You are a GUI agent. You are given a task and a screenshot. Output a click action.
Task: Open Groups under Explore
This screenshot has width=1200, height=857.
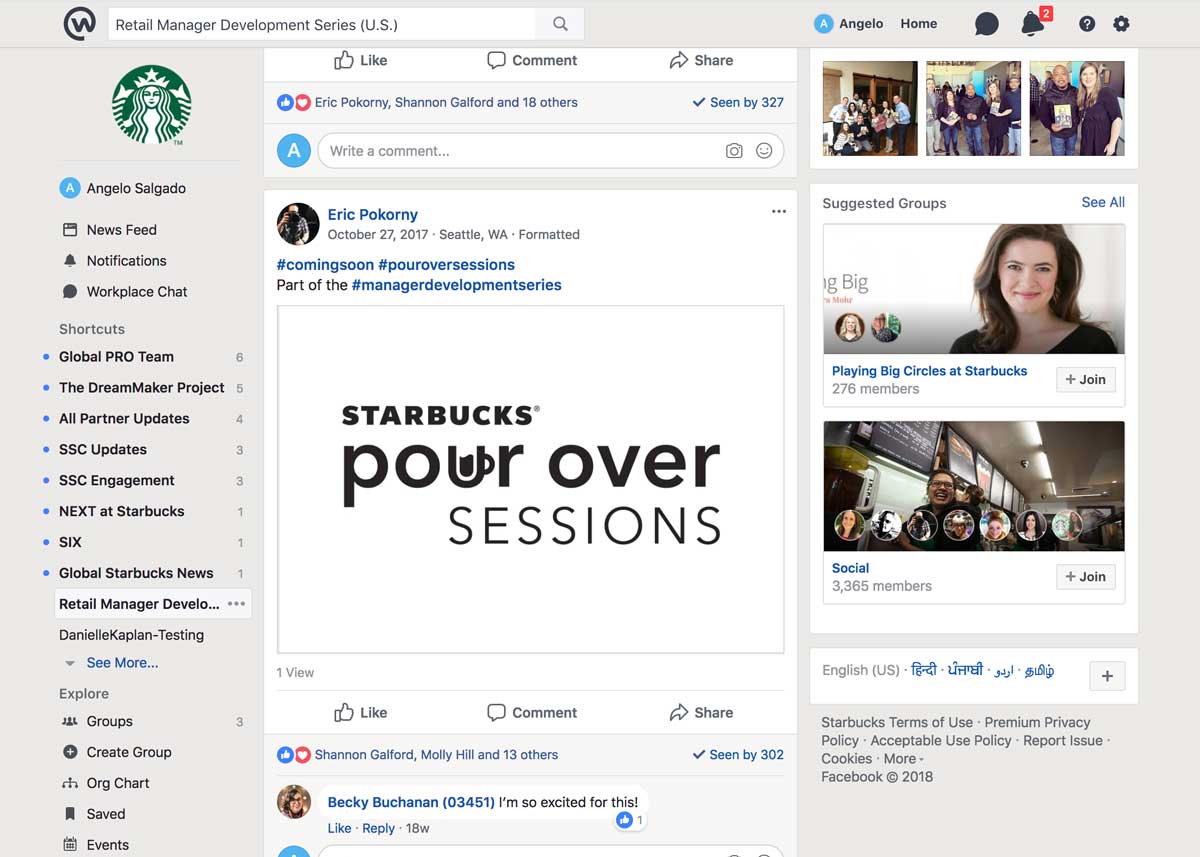point(110,721)
